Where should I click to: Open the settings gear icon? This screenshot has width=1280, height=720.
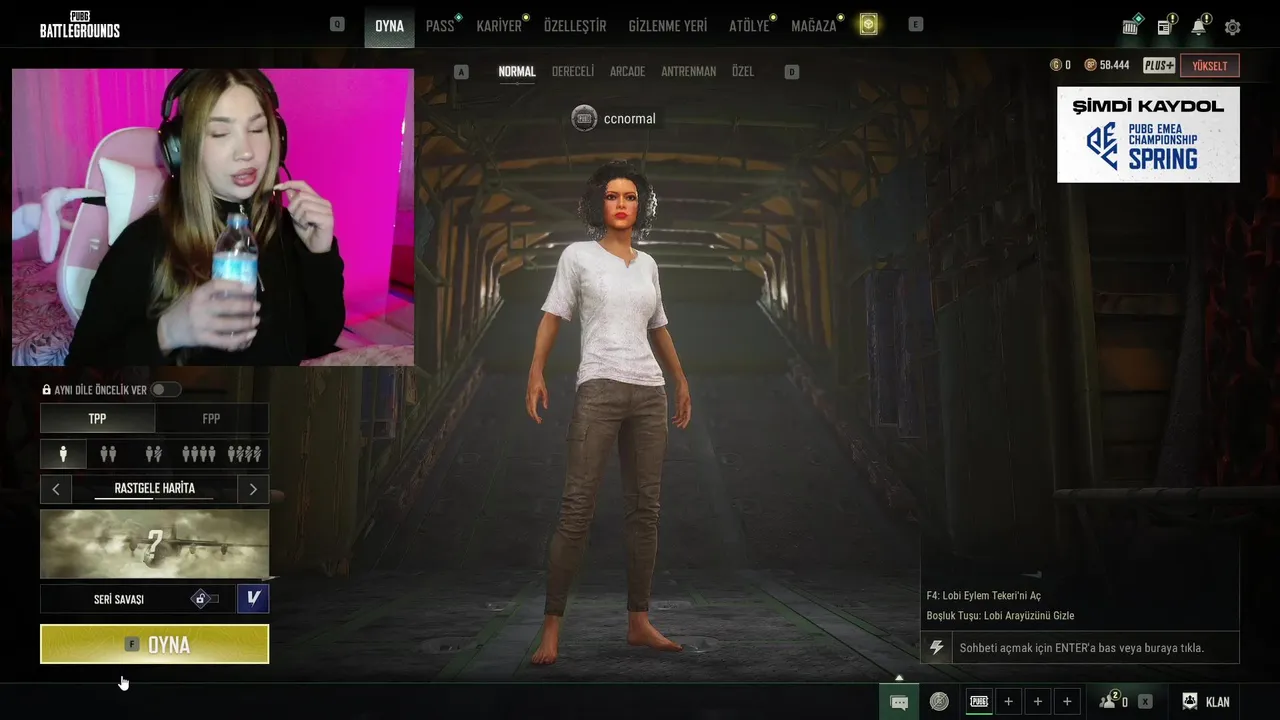[x=1232, y=27]
